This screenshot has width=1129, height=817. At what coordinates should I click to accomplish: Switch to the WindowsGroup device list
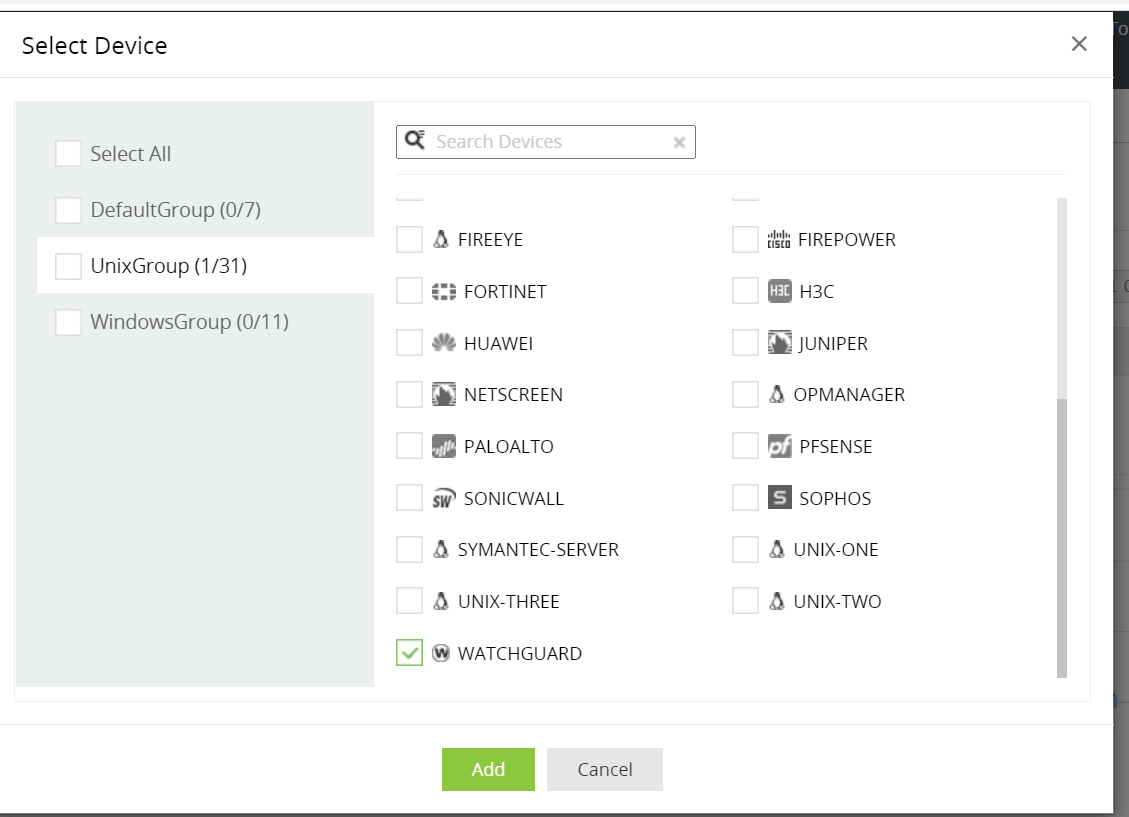(189, 322)
